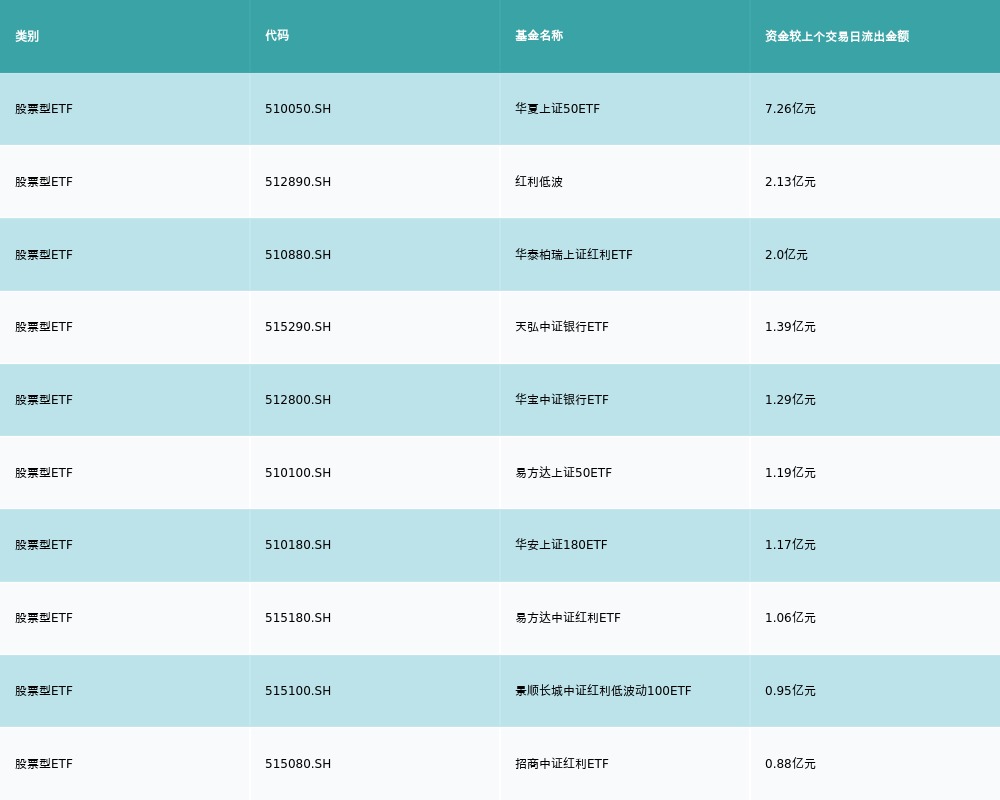The width and height of the screenshot is (1000, 800).
Task: Click outflow value 1.29亿元
Action: pos(790,400)
